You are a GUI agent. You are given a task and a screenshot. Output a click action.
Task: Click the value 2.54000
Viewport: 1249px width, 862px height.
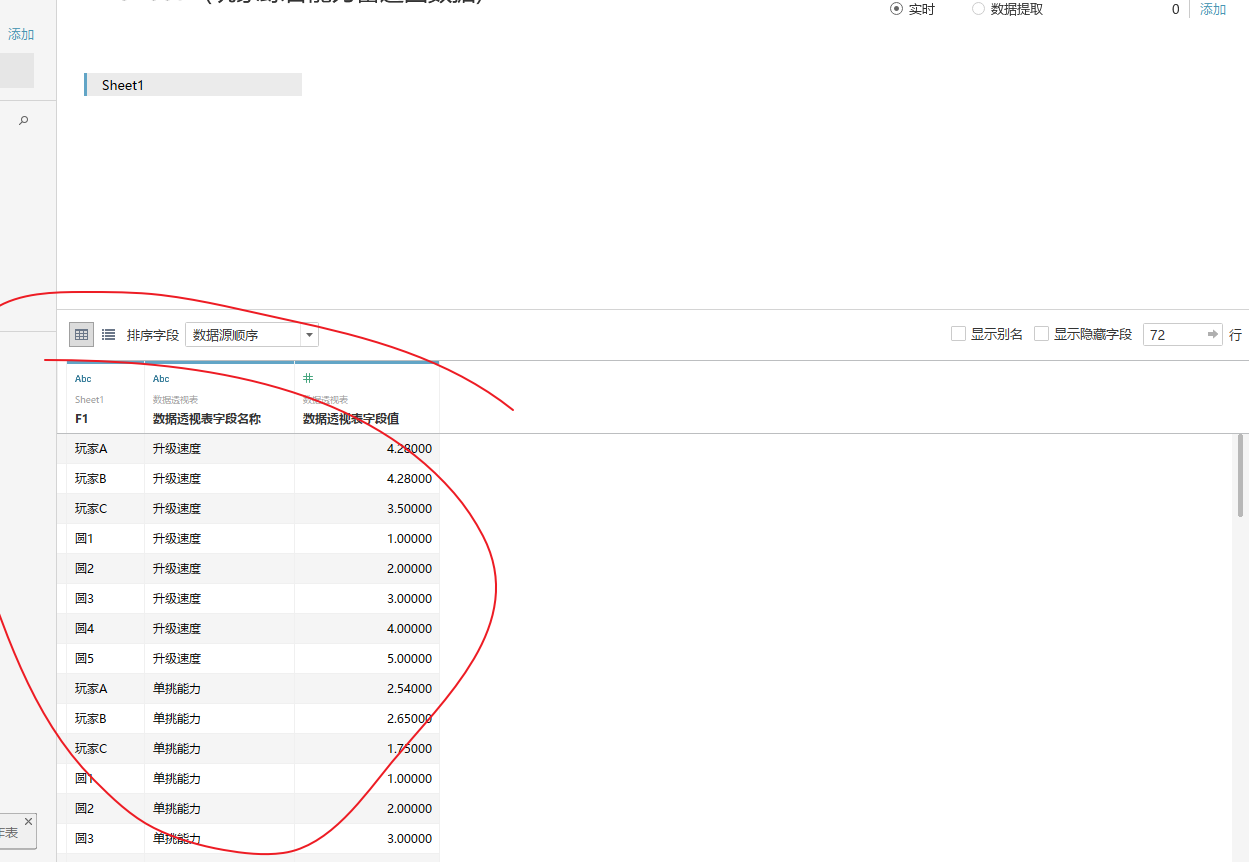[410, 688]
